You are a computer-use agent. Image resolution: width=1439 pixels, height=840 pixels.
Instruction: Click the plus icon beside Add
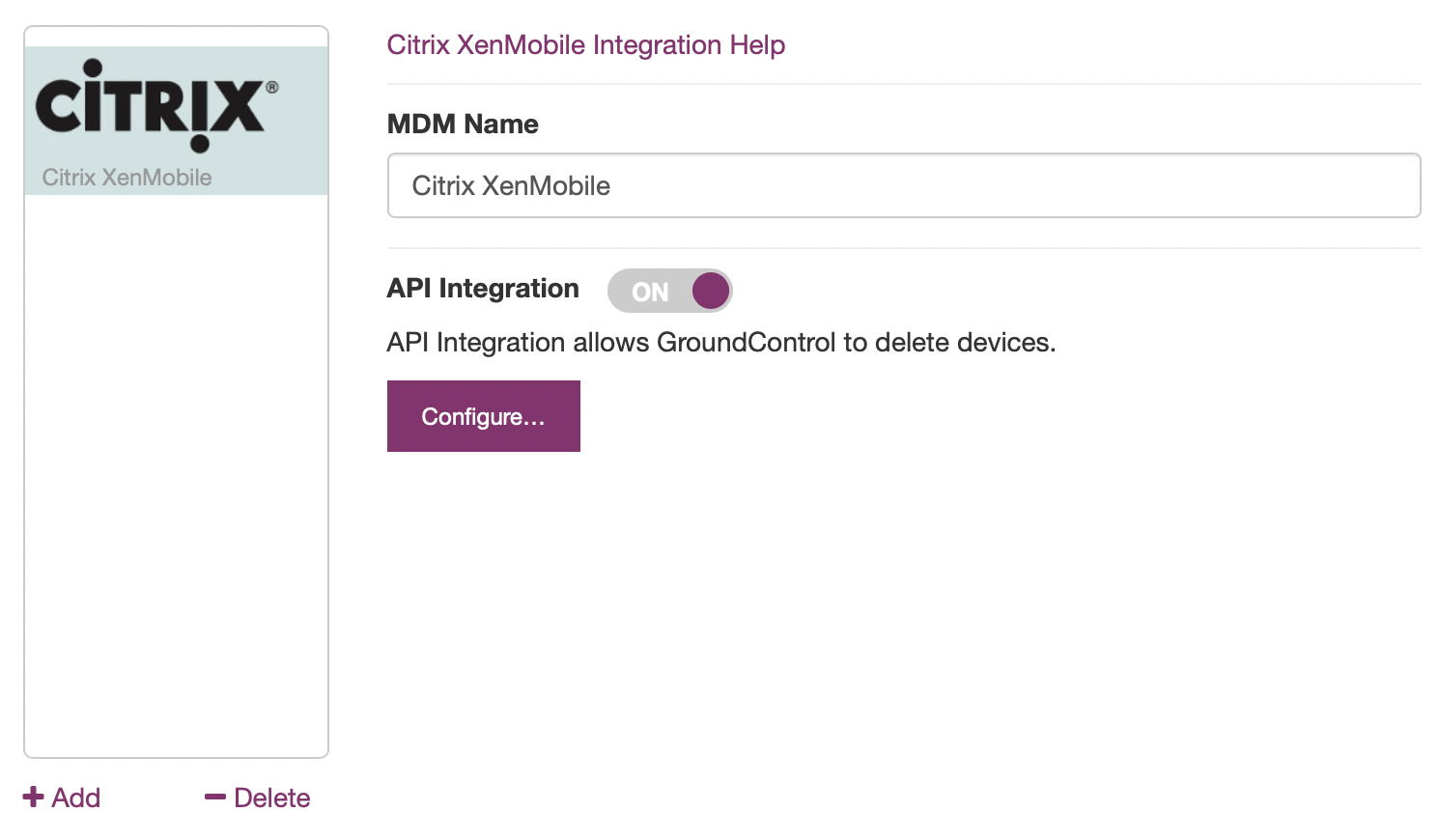pyautogui.click(x=34, y=797)
